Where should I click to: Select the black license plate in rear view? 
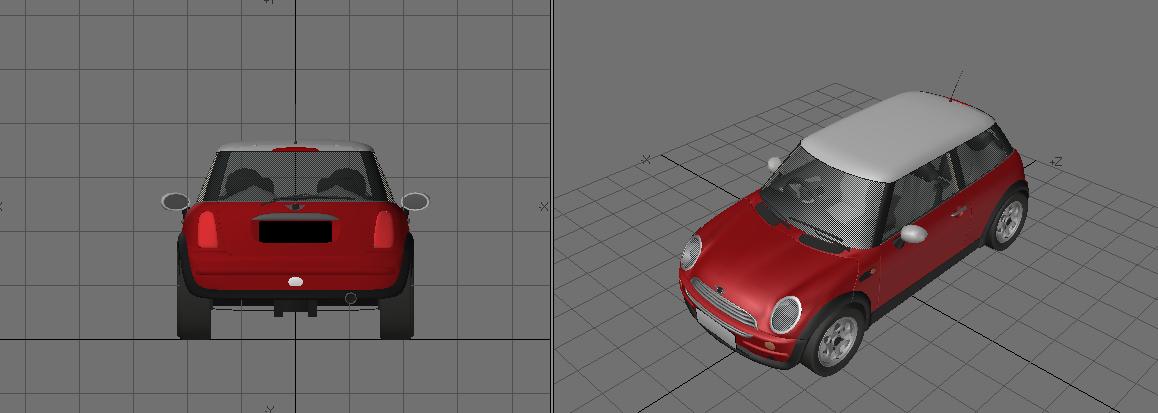295,231
